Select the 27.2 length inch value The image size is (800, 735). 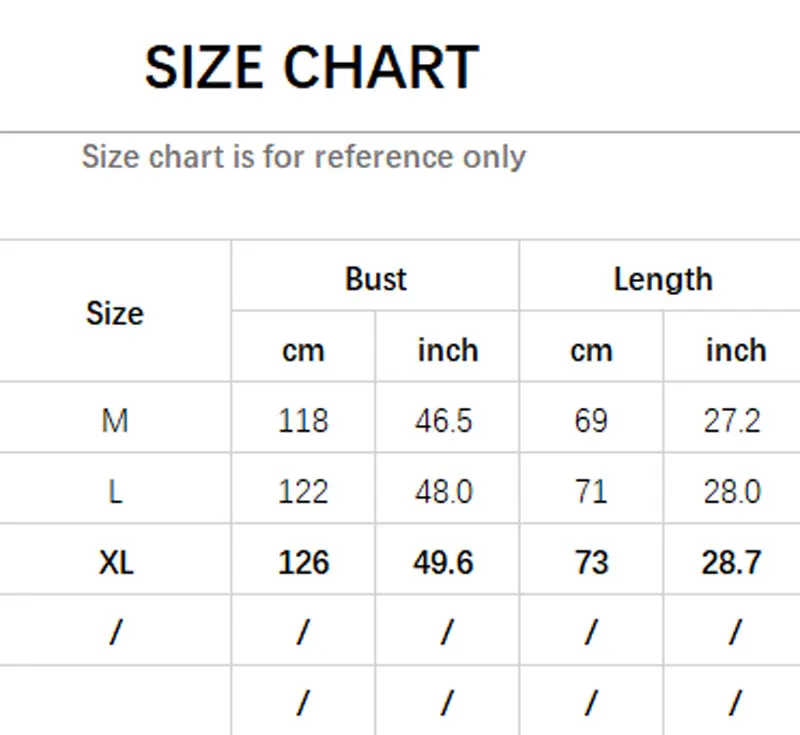pyautogui.click(x=732, y=420)
